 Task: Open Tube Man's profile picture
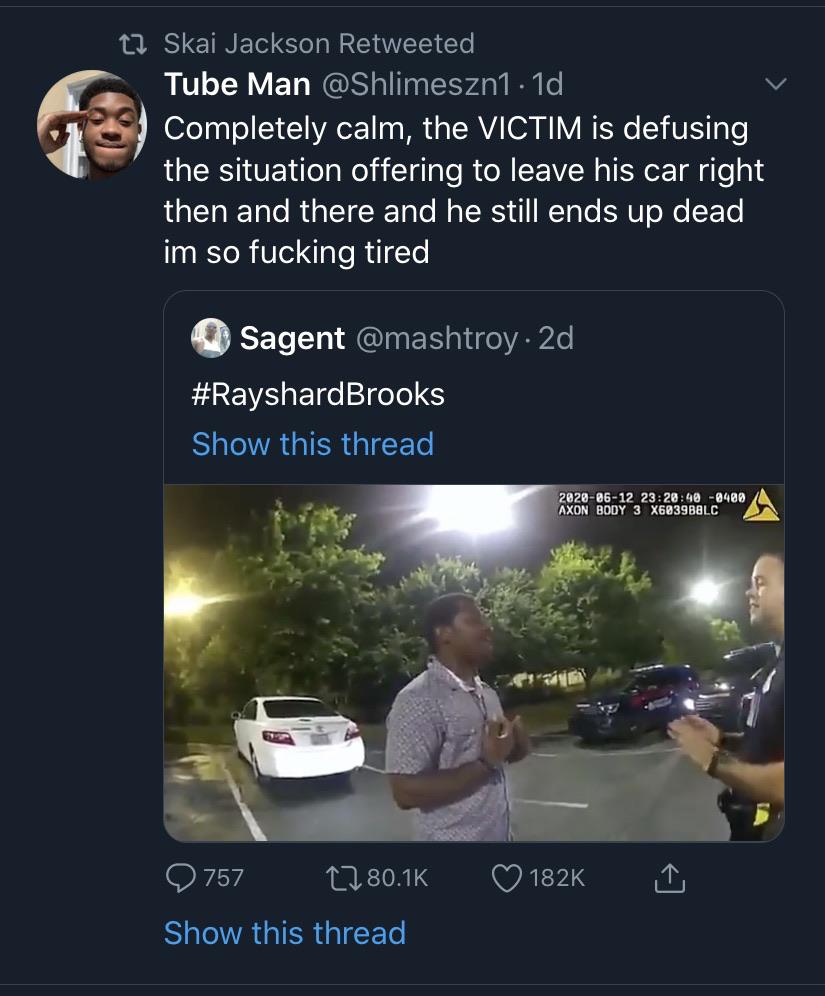point(92,125)
